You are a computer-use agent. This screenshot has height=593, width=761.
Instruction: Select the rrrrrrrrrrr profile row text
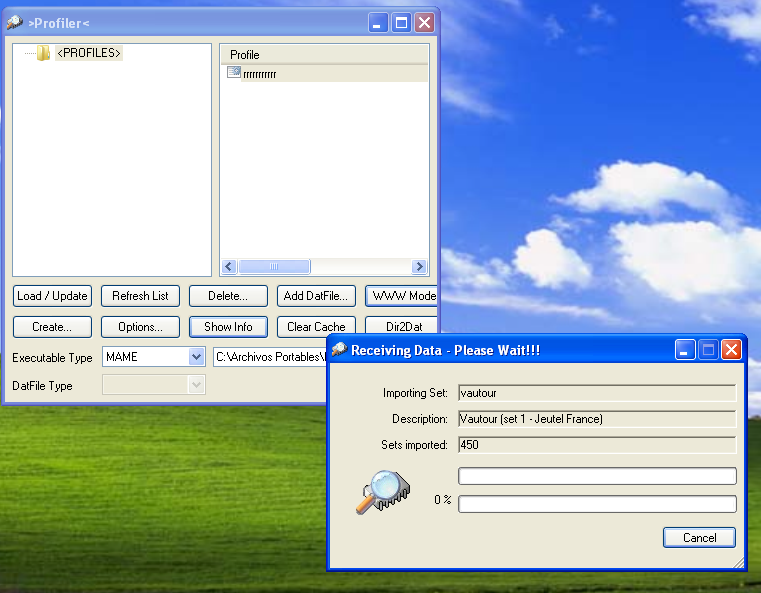click(260, 74)
